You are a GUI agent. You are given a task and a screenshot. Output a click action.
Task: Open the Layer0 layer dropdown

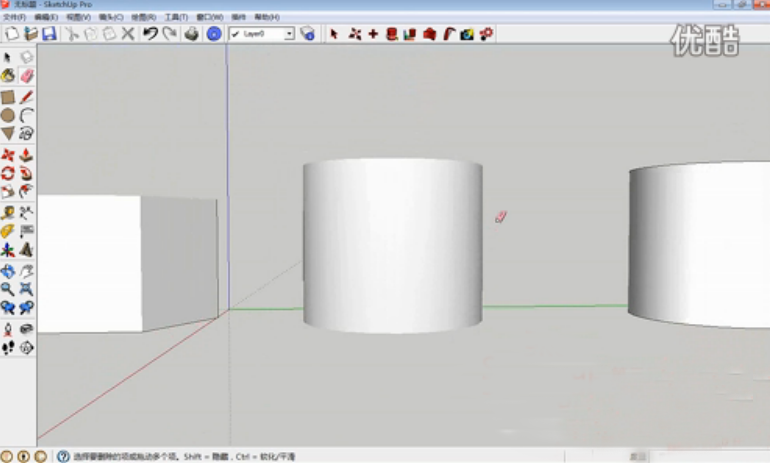tap(289, 34)
